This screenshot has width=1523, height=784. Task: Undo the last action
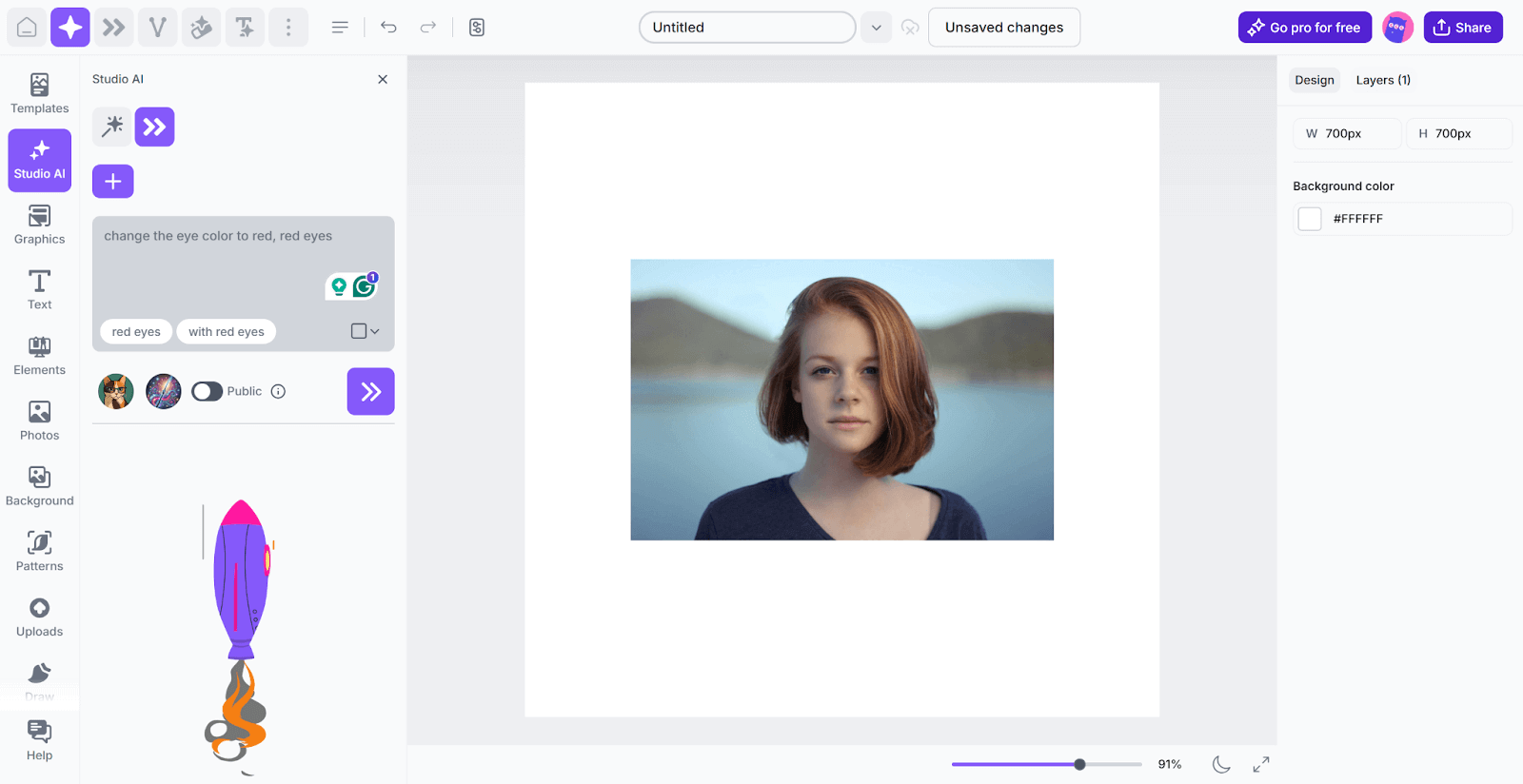388,28
